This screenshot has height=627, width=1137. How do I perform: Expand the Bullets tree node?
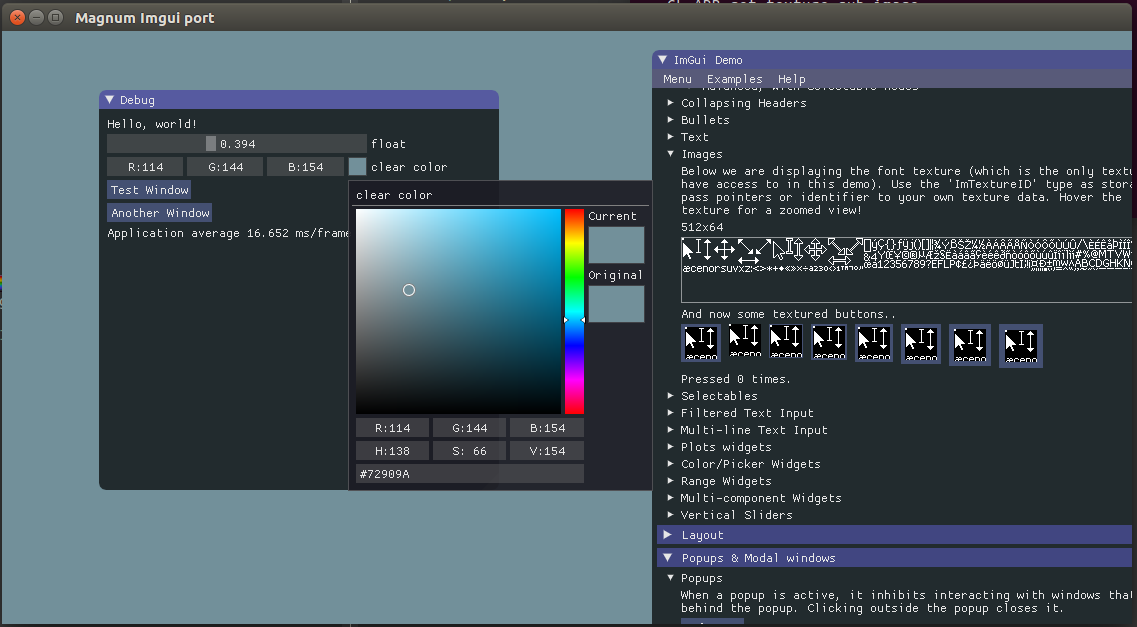click(698, 120)
